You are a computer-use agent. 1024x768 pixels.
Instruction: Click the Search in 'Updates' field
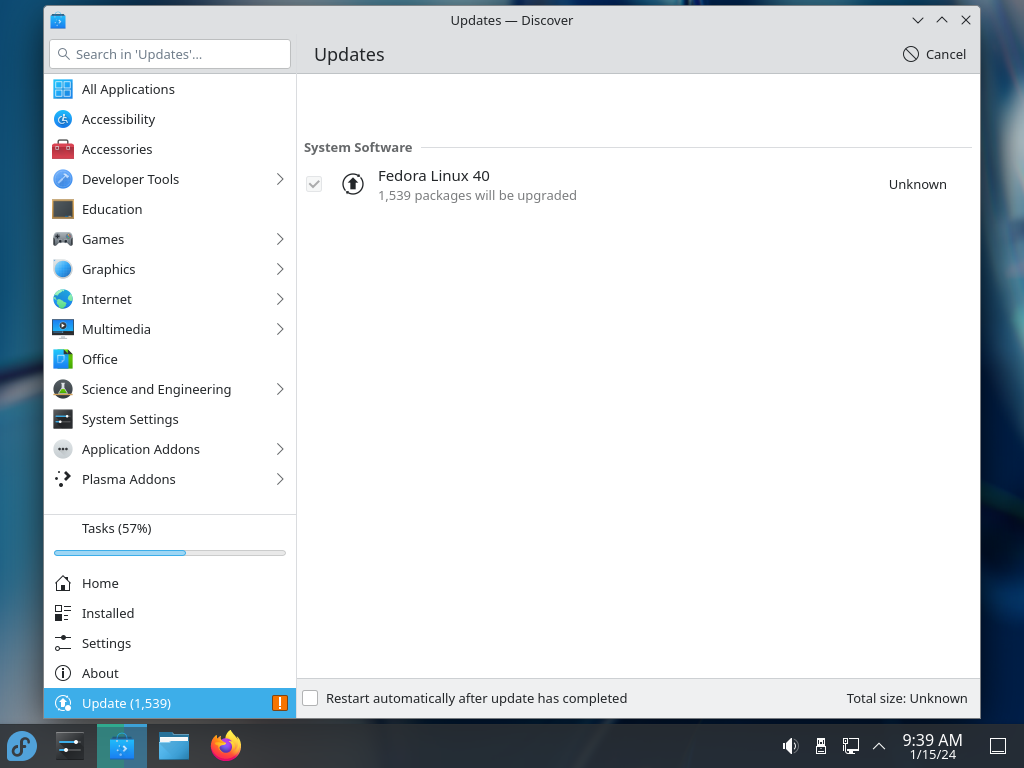pos(170,54)
